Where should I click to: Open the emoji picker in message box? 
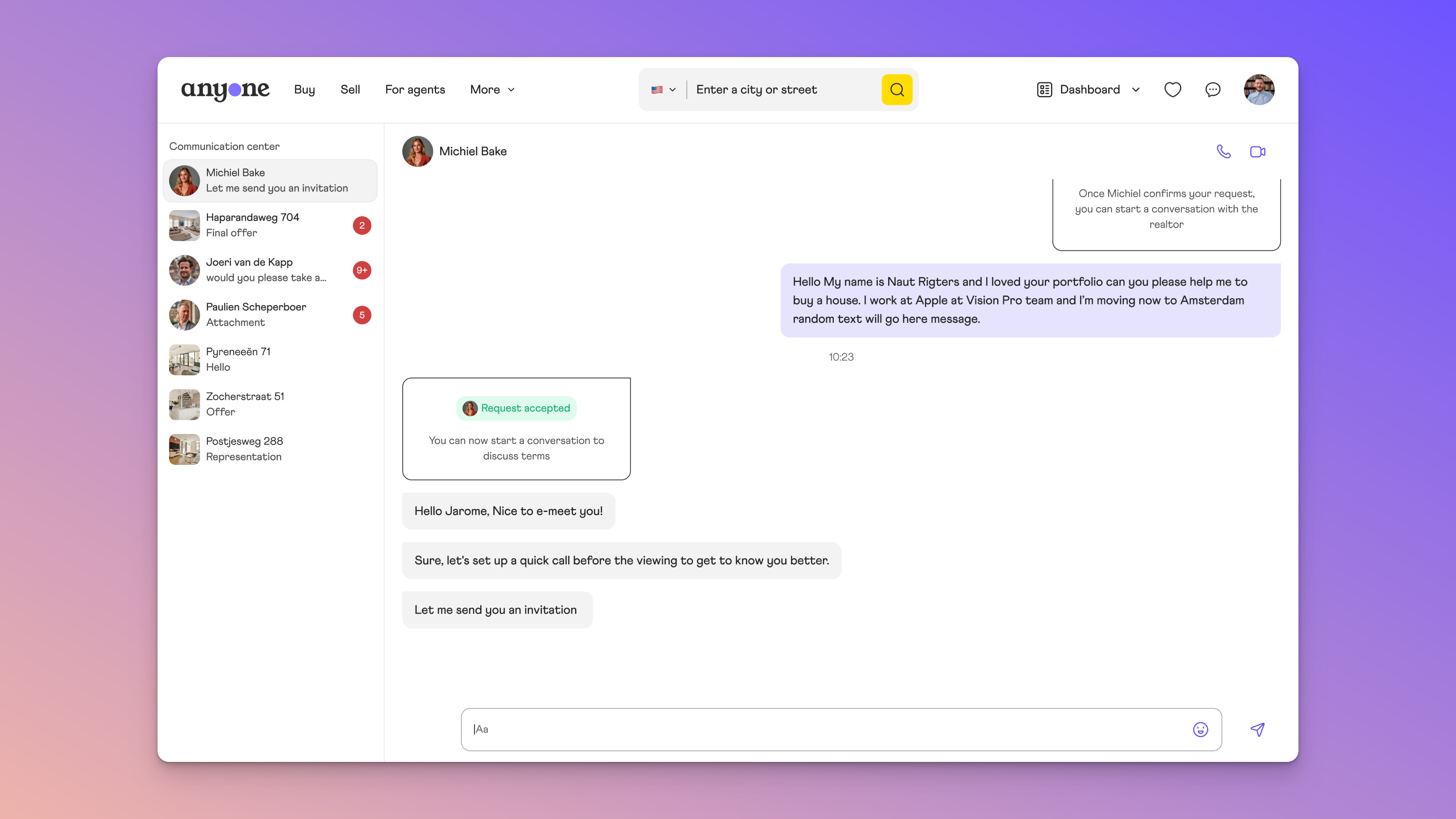point(1200,729)
